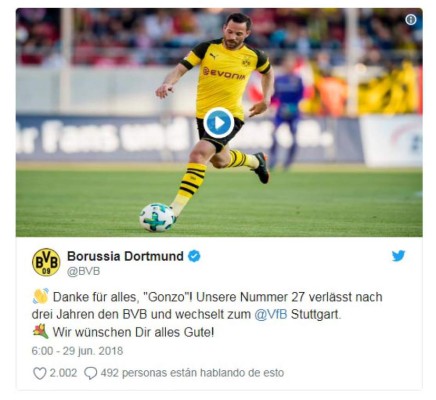Screen dimensions: 436x400
Task: Click the 'Wir wünschen Dir alles Gute!' line
Action: [x=133, y=332]
